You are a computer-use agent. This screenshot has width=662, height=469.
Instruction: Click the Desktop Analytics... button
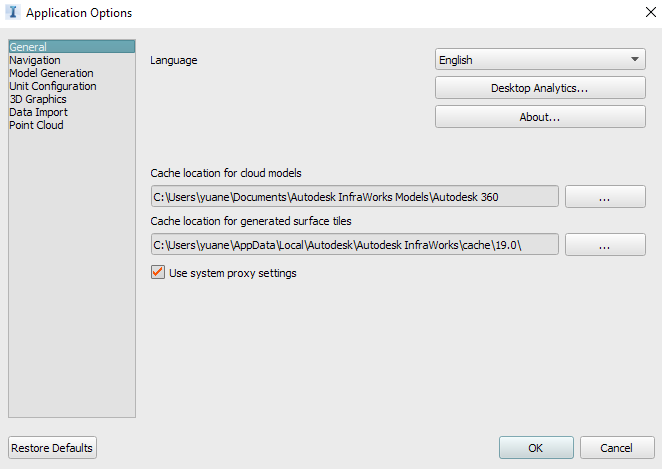540,88
